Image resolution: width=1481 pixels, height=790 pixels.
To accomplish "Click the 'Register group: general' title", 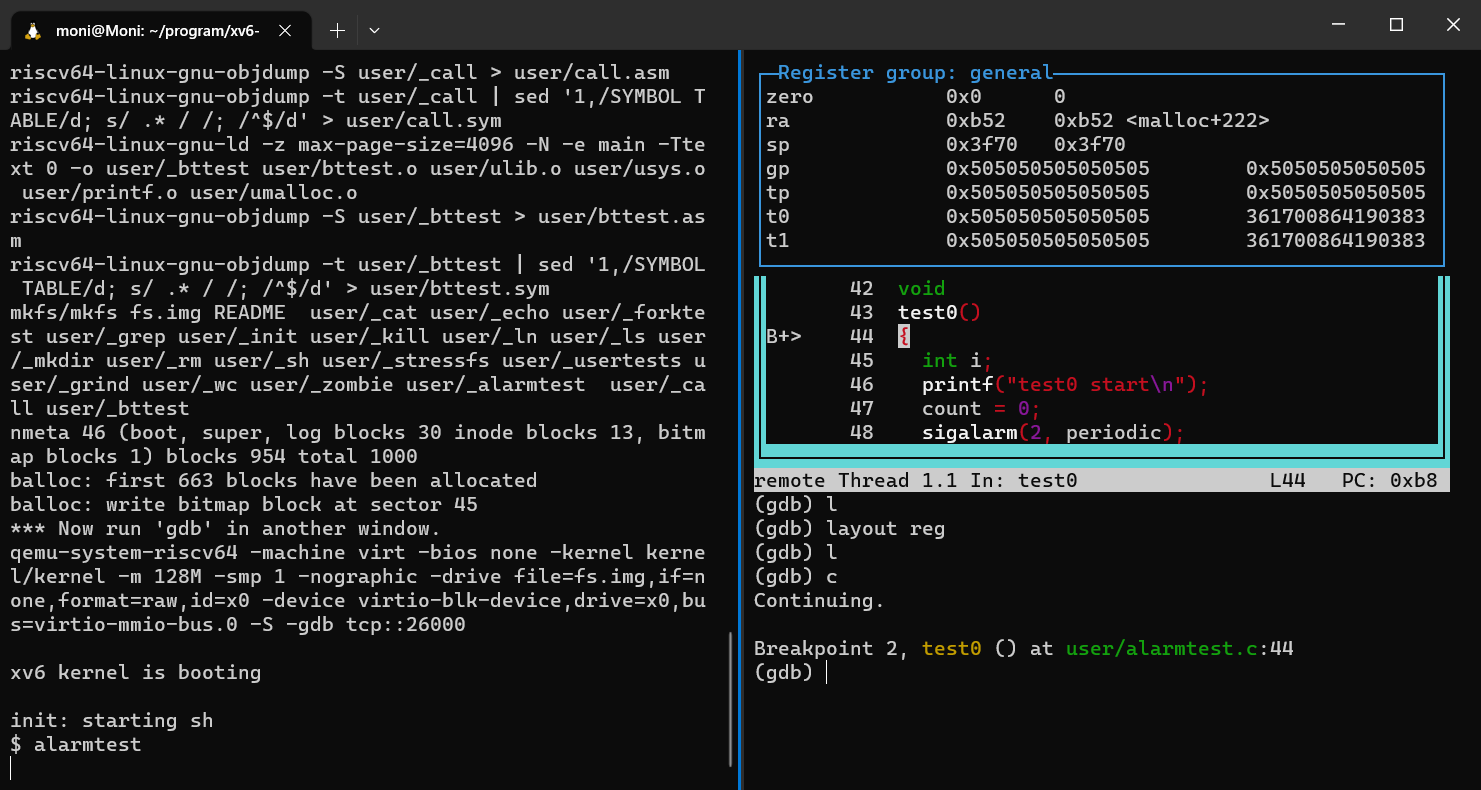I will [x=915, y=72].
